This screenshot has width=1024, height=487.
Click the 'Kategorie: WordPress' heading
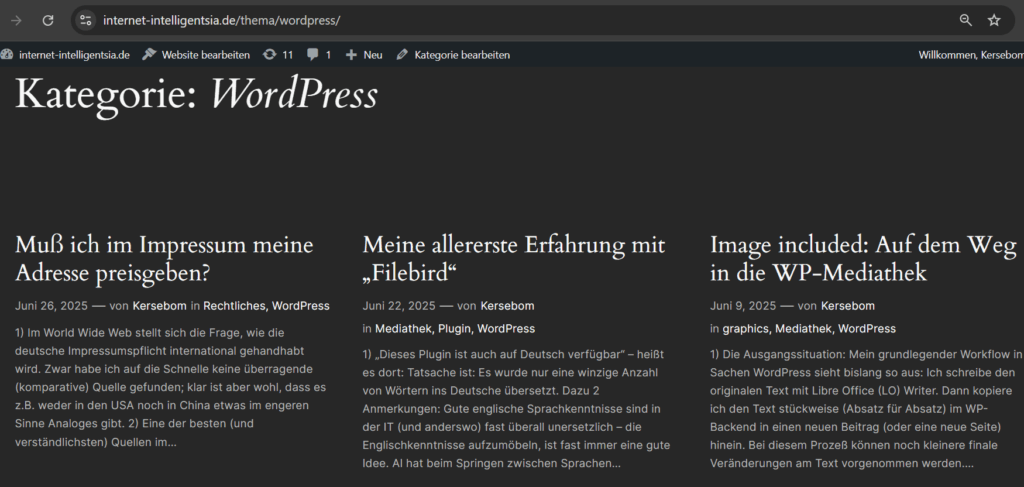[x=196, y=95]
